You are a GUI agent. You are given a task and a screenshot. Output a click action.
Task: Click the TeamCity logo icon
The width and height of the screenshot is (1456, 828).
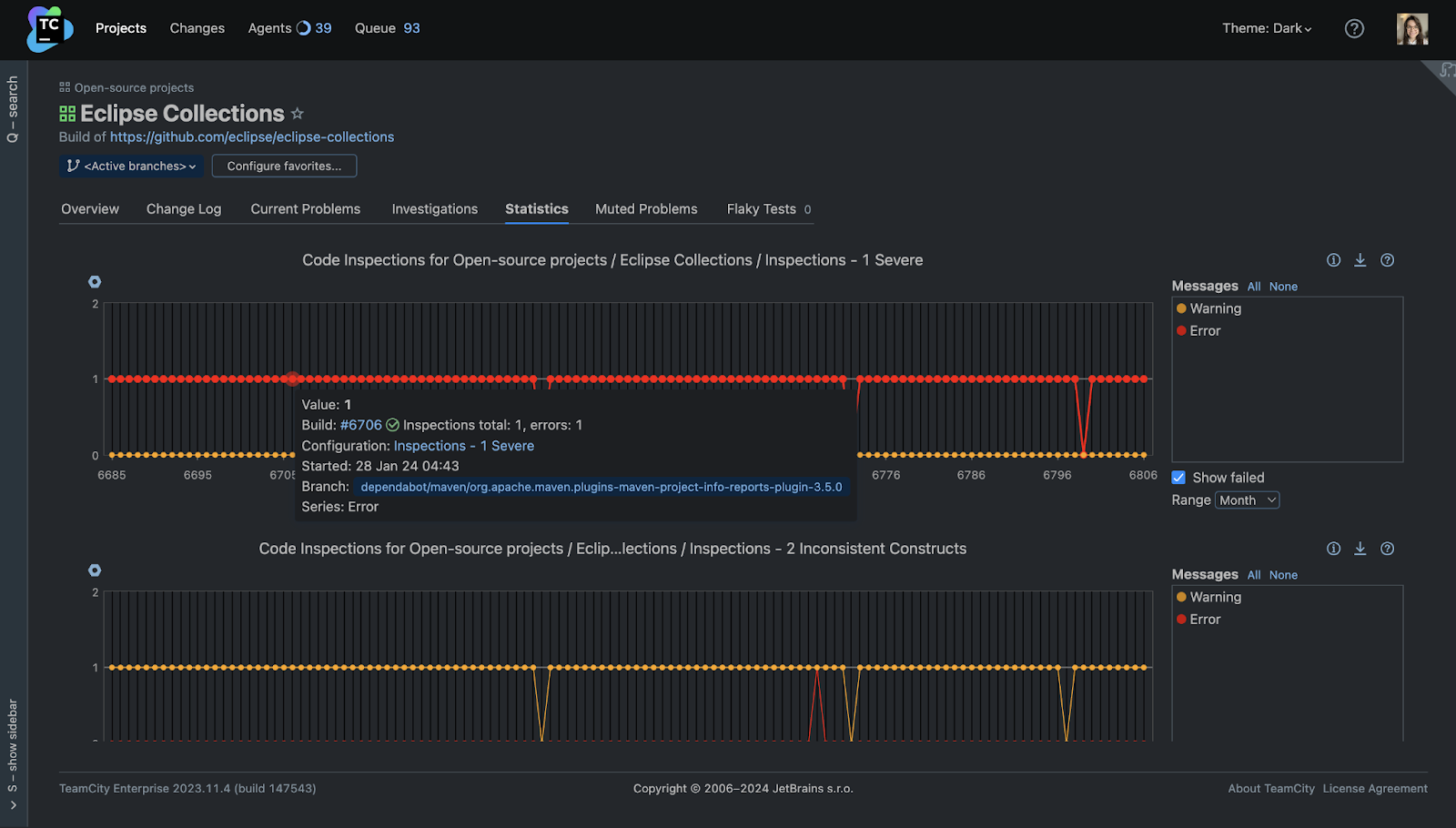click(49, 29)
